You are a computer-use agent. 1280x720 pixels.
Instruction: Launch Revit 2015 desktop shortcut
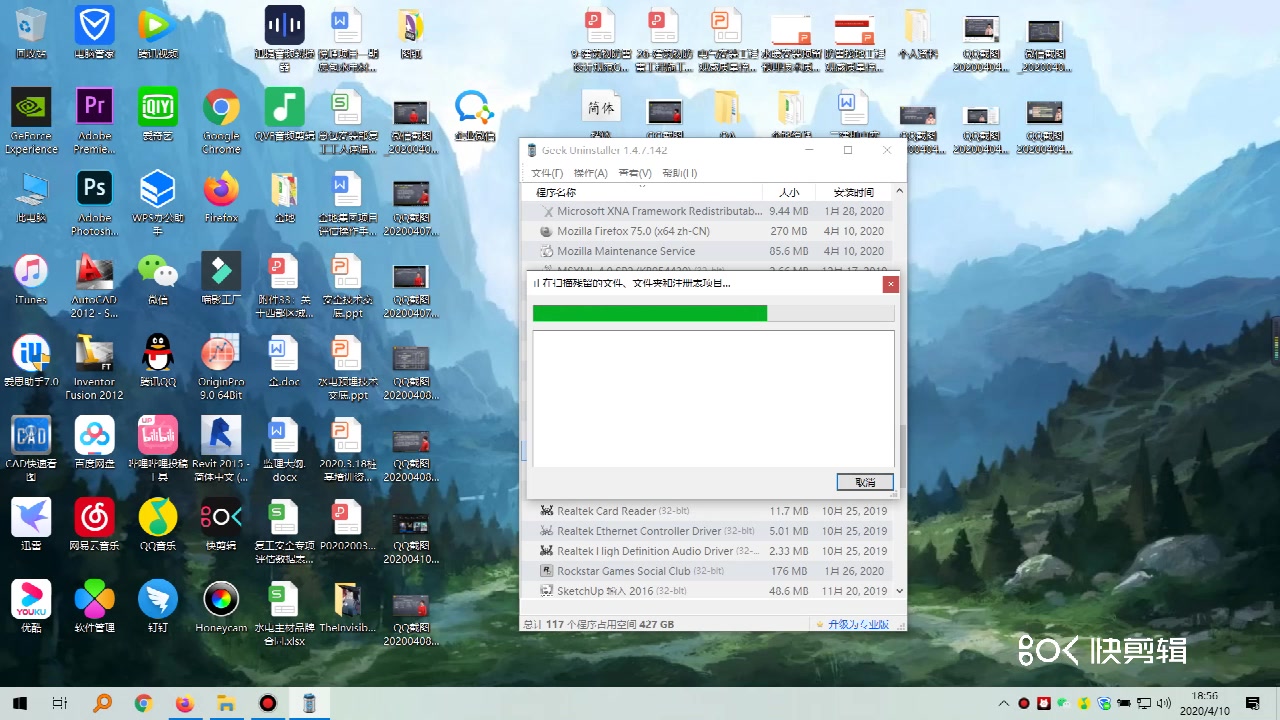tap(221, 448)
